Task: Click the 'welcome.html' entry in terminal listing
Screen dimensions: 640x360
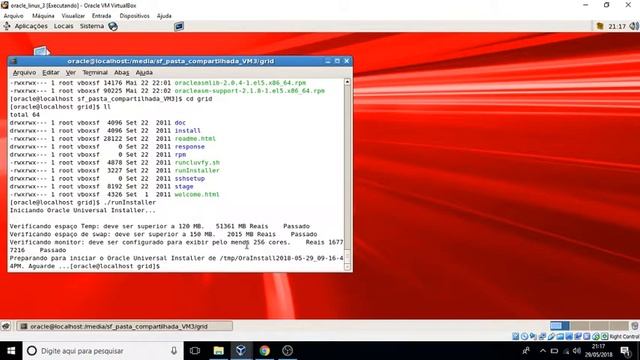Action: point(197,195)
